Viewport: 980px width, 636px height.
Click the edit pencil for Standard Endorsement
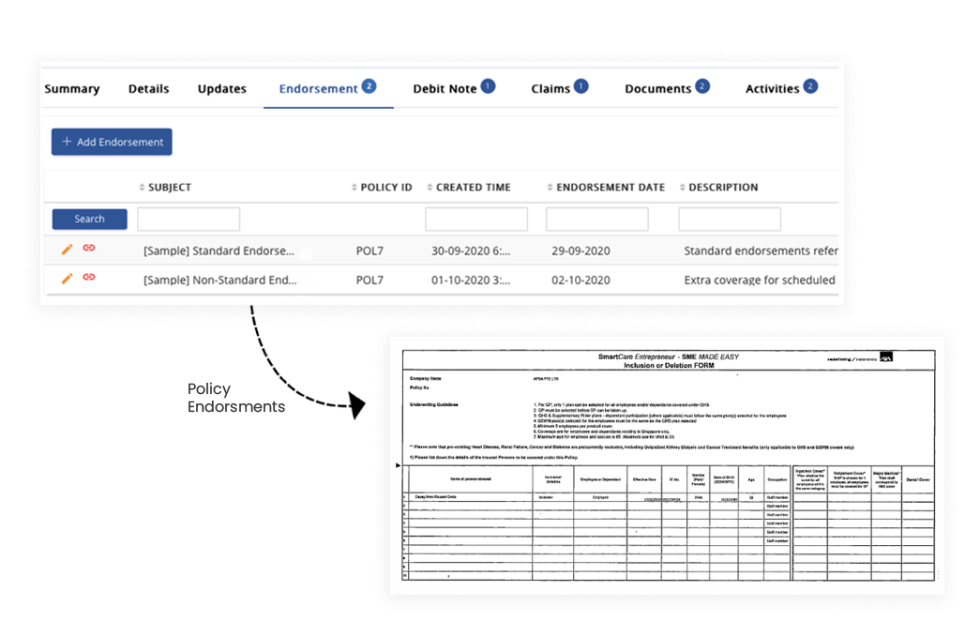click(68, 249)
